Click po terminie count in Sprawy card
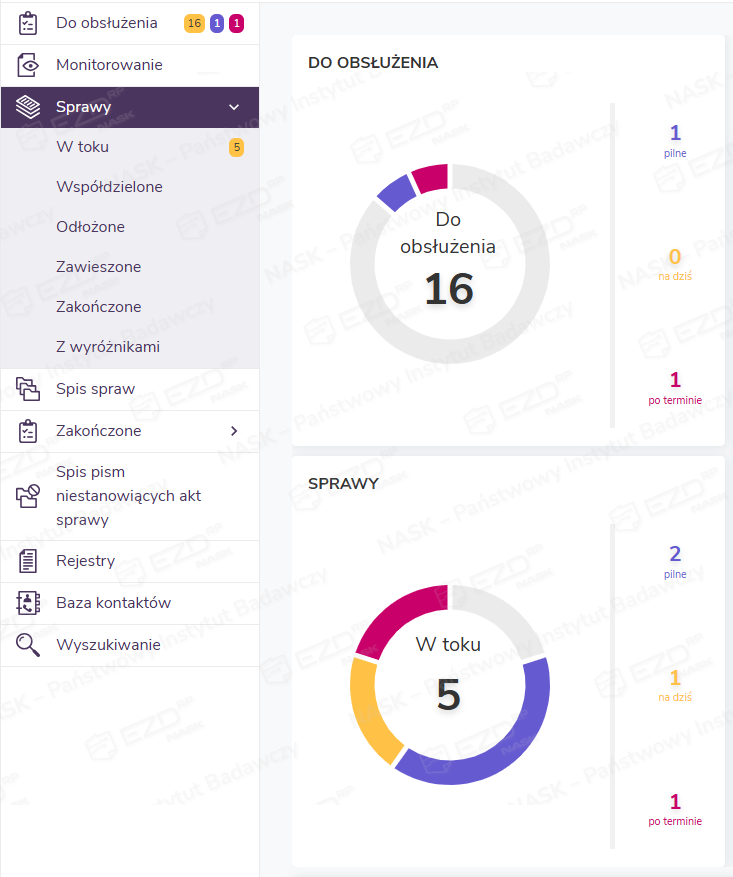The width and height of the screenshot is (733, 877). point(675,802)
